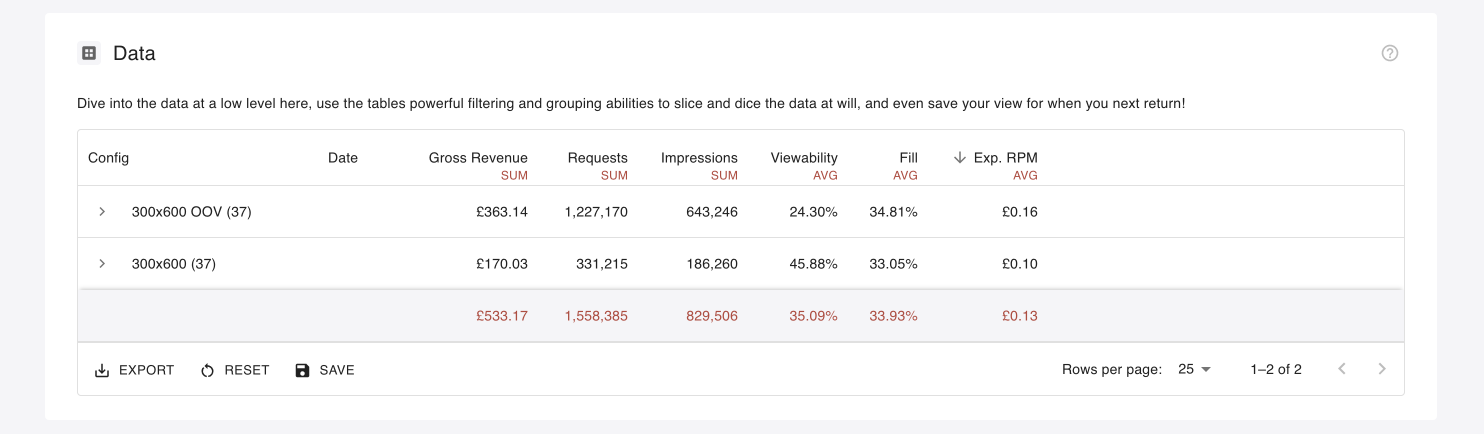
Task: Open the Rows per page dropdown
Action: [x=1194, y=369]
